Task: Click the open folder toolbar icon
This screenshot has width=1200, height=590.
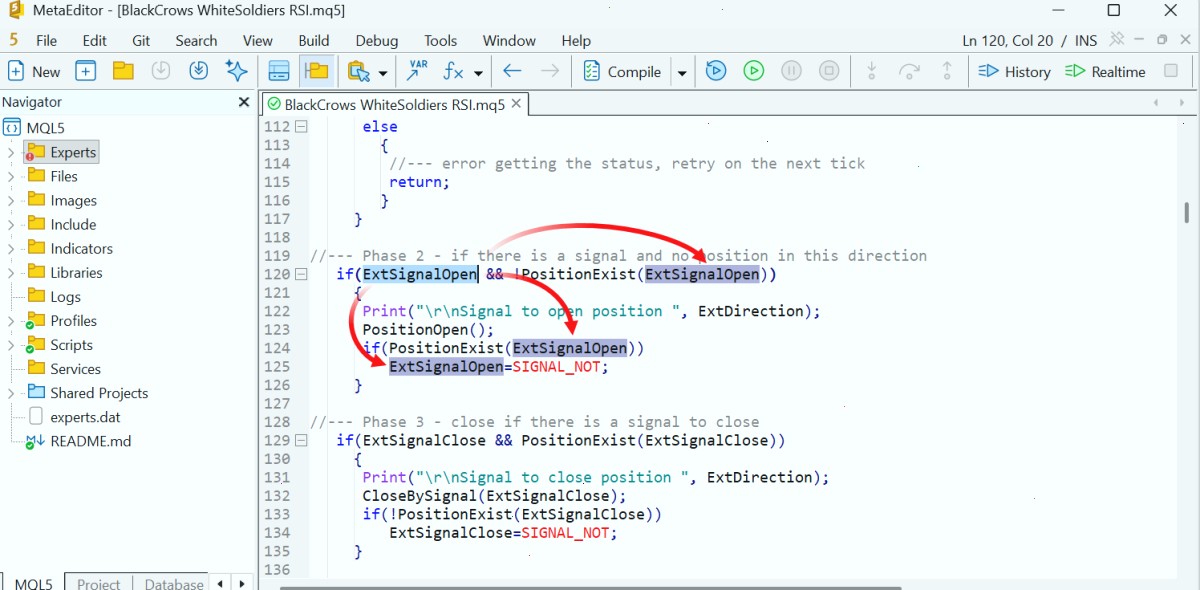Action: click(x=123, y=71)
